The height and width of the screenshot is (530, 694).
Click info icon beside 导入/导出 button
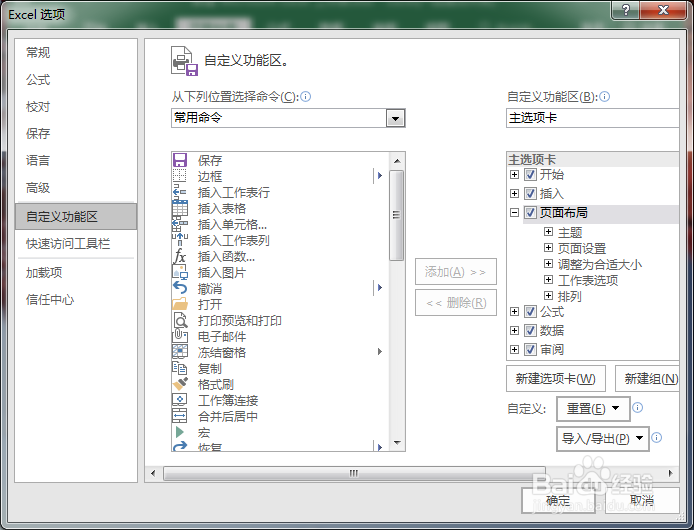tap(657, 437)
